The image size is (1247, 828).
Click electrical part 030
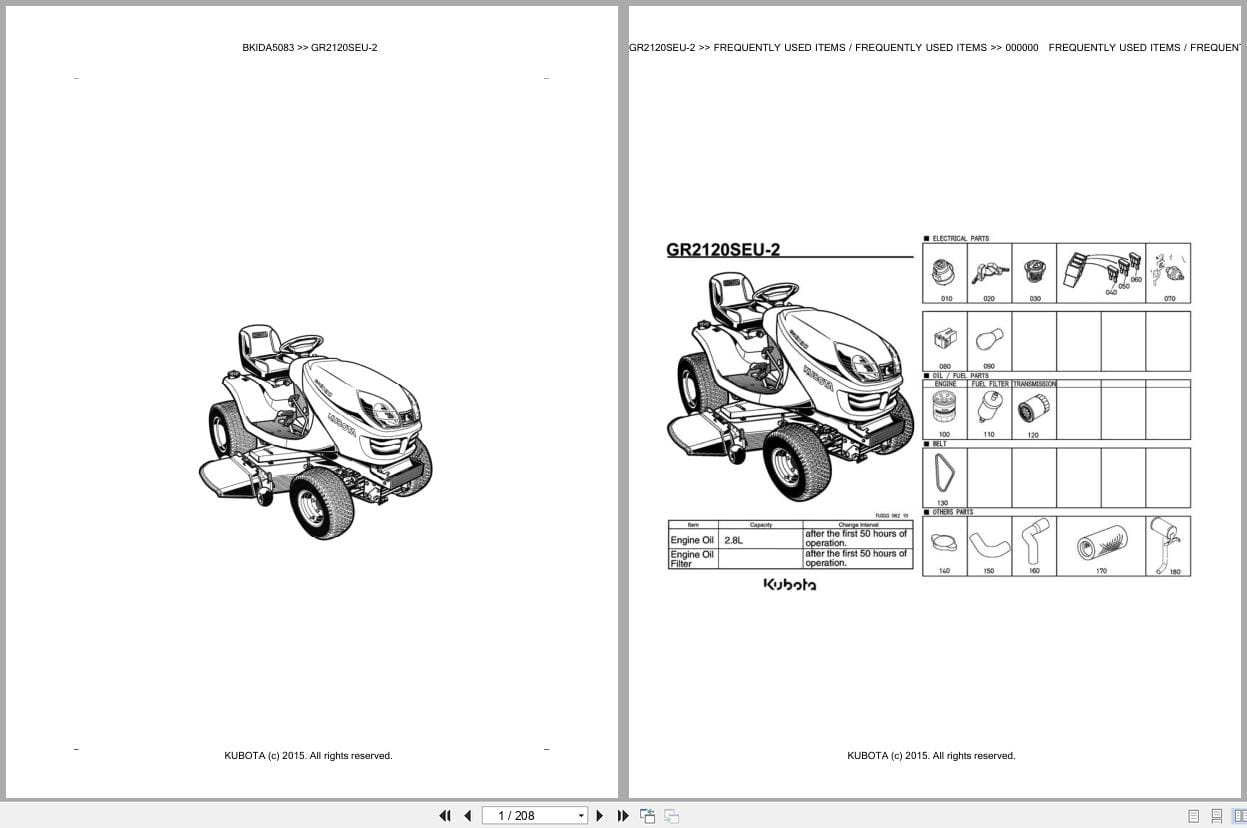tap(1034, 273)
